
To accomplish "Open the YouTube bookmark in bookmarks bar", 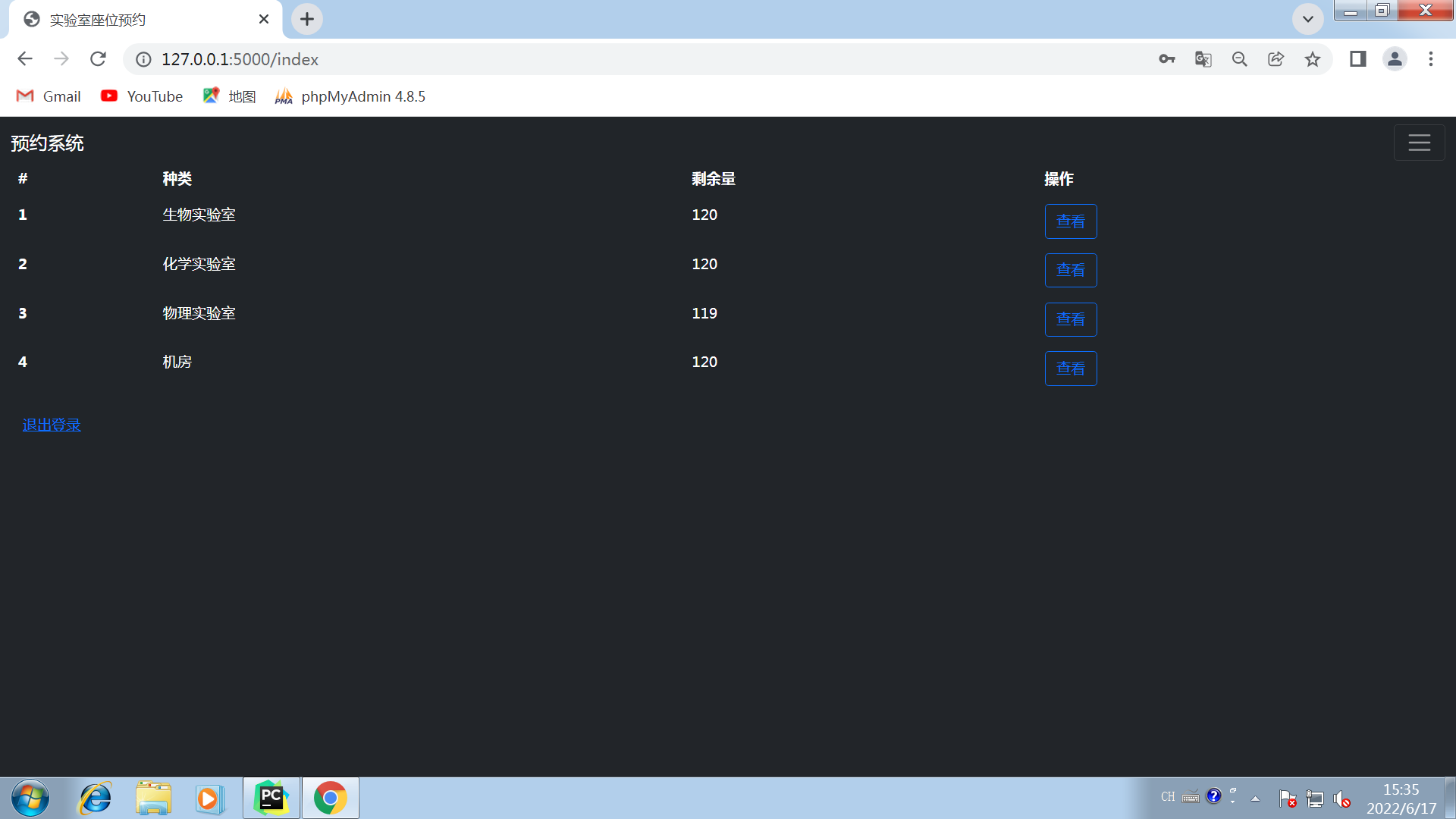I will click(141, 96).
